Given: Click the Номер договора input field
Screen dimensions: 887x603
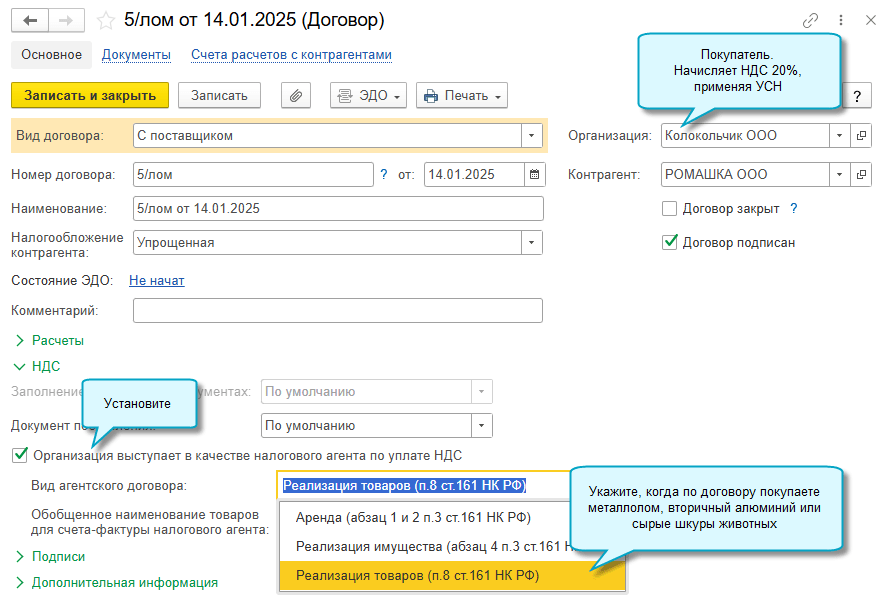Looking at the screenshot, I should (253, 174).
